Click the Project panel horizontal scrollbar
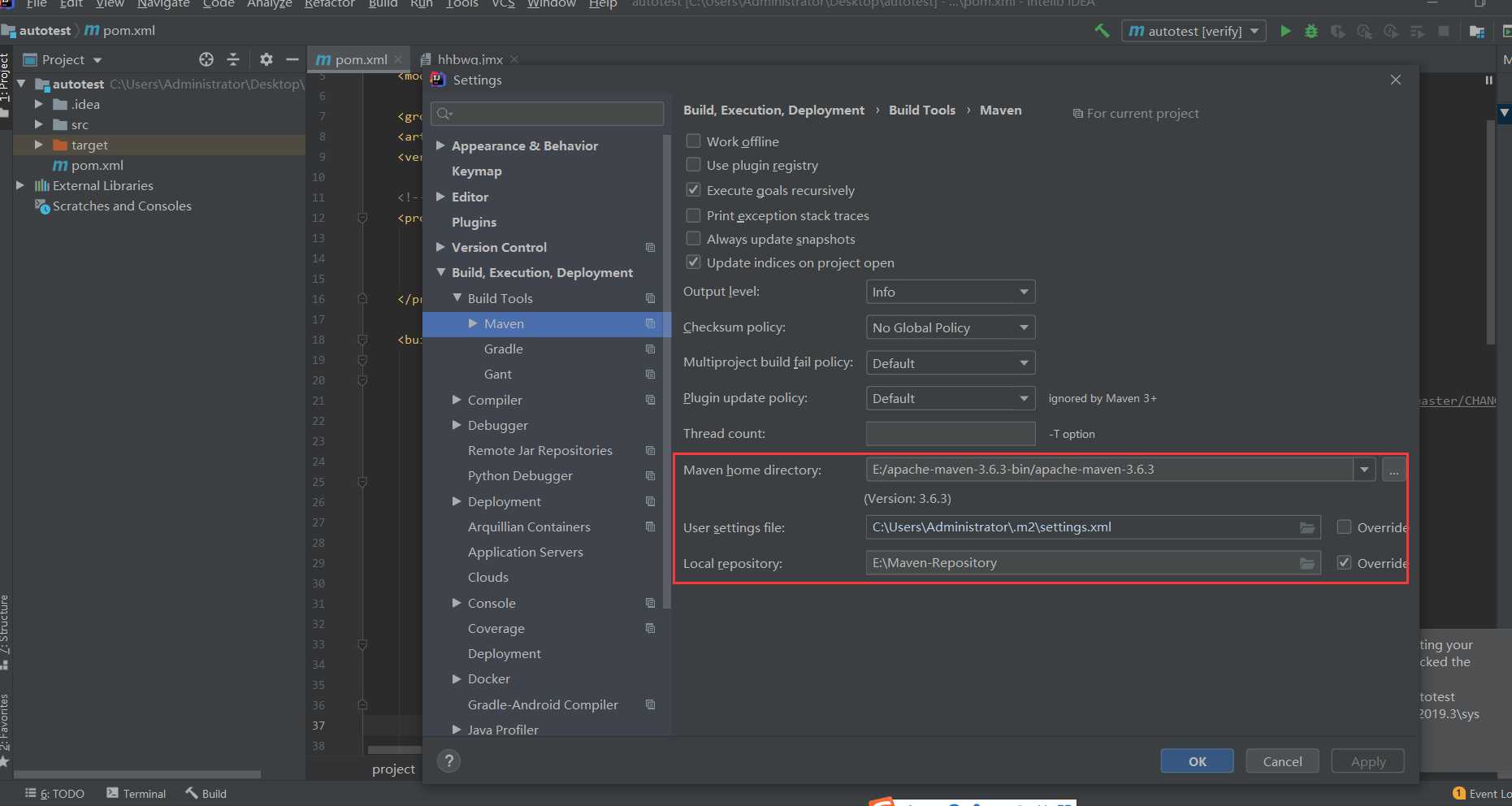The width and height of the screenshot is (1512, 806). [136, 774]
